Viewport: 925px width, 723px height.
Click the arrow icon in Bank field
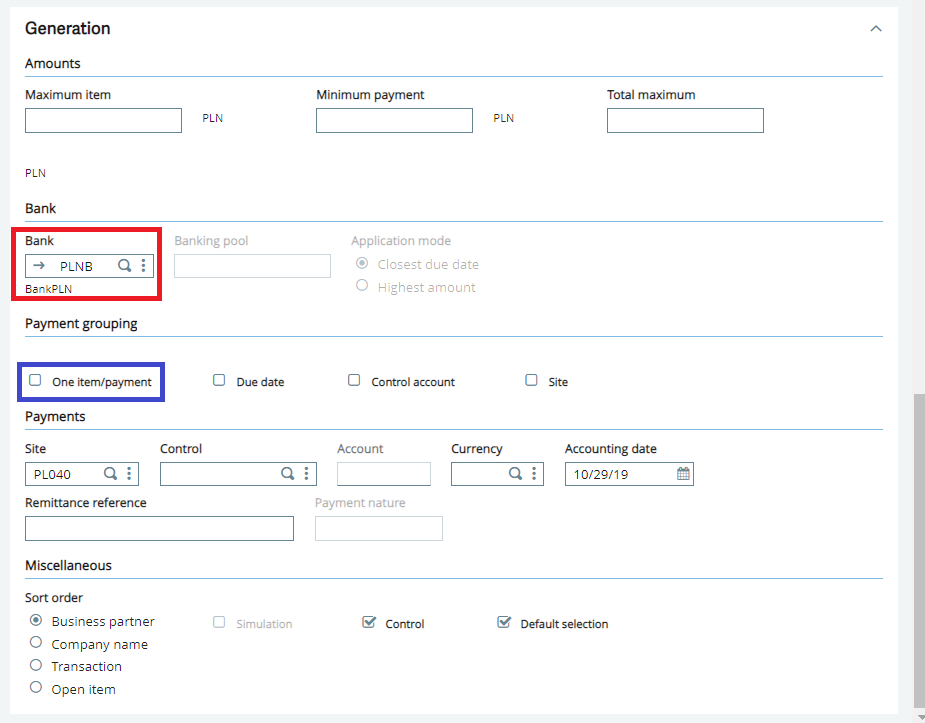point(39,265)
